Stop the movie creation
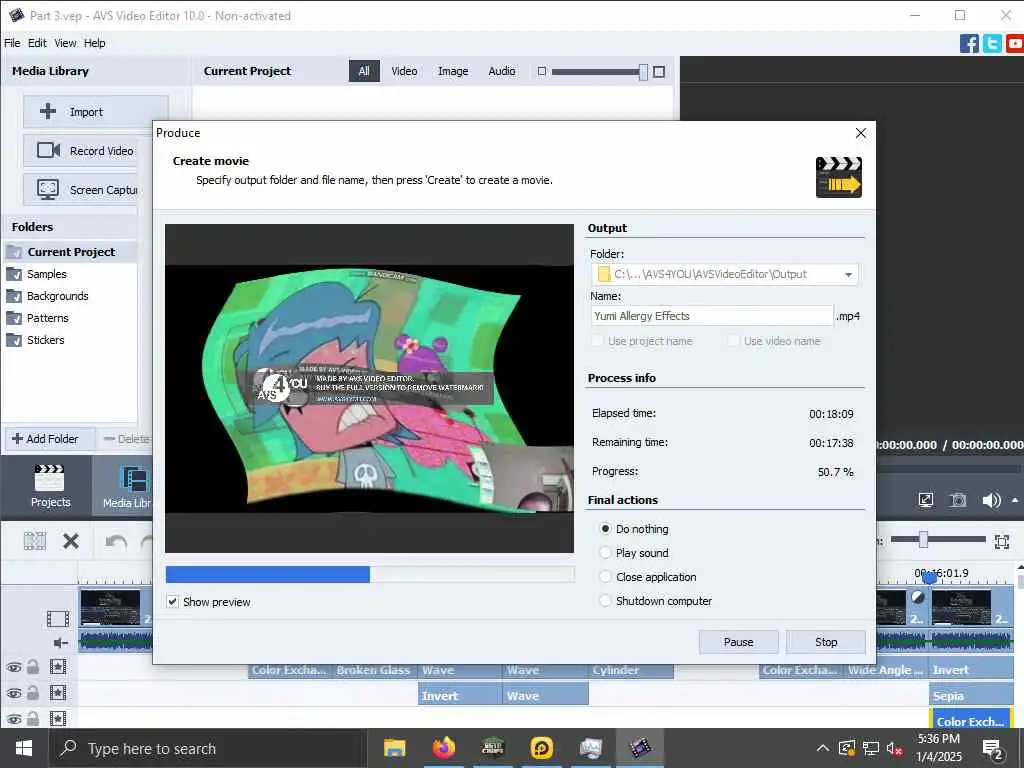The width and height of the screenshot is (1024, 768). 826,642
